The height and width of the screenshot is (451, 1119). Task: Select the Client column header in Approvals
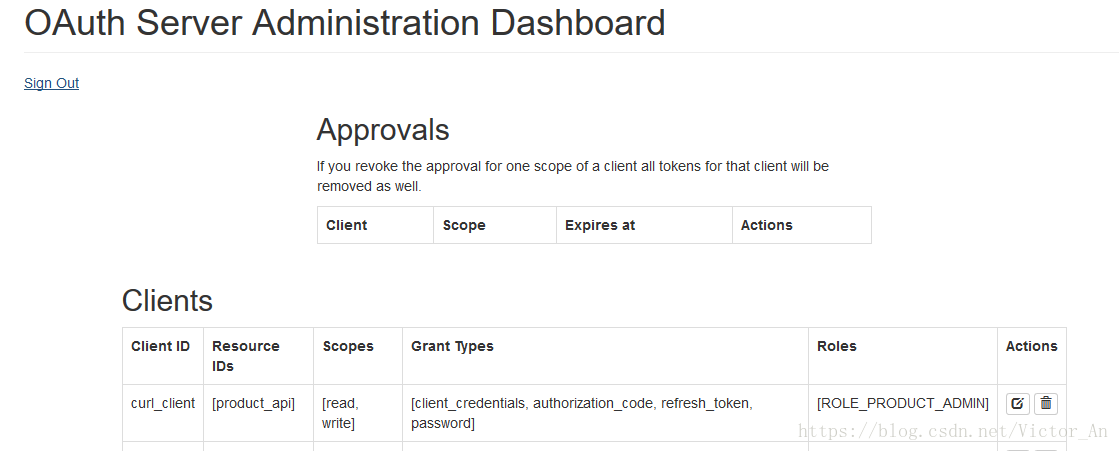(346, 226)
